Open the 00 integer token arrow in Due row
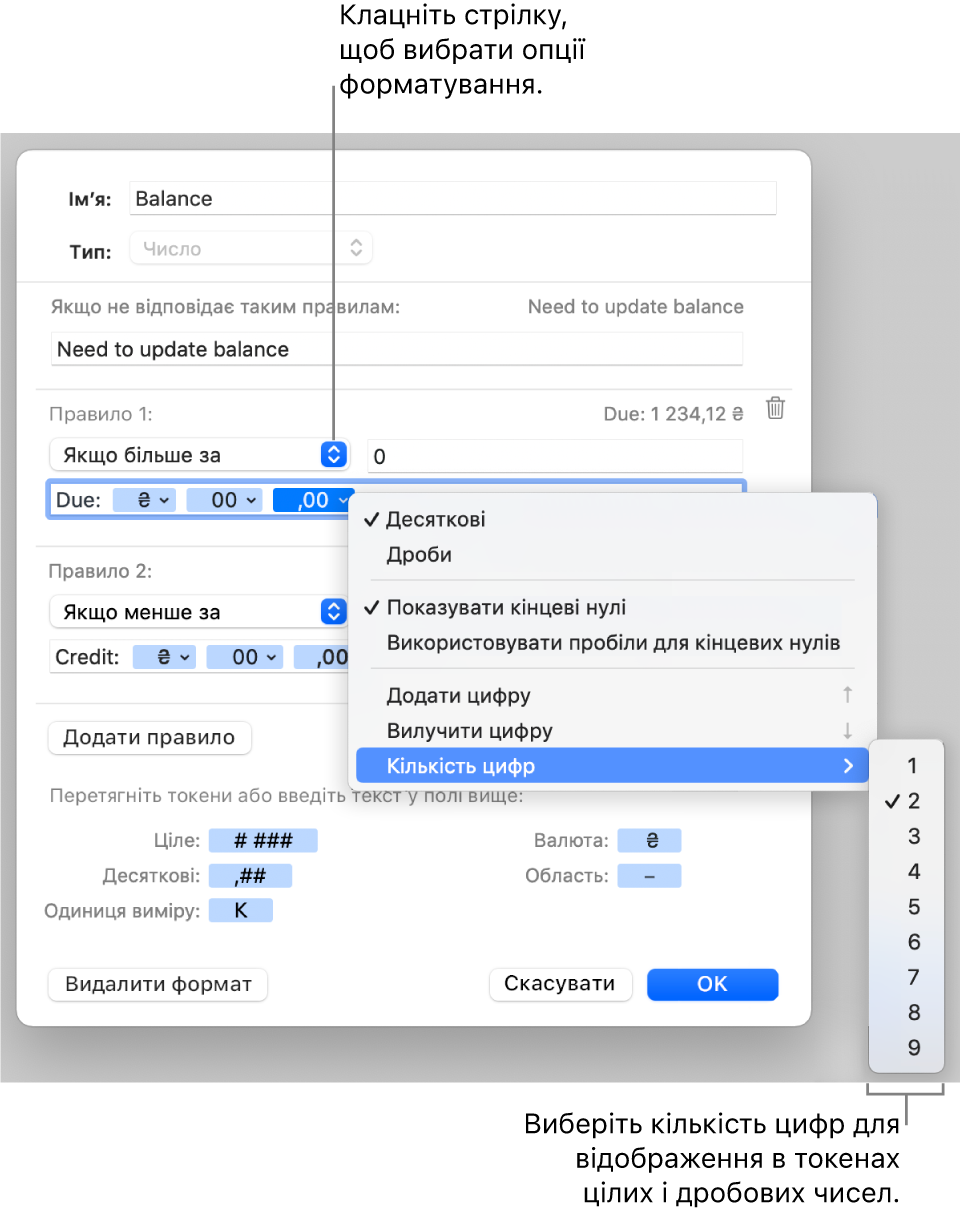The height and width of the screenshot is (1218, 960). pos(252,500)
